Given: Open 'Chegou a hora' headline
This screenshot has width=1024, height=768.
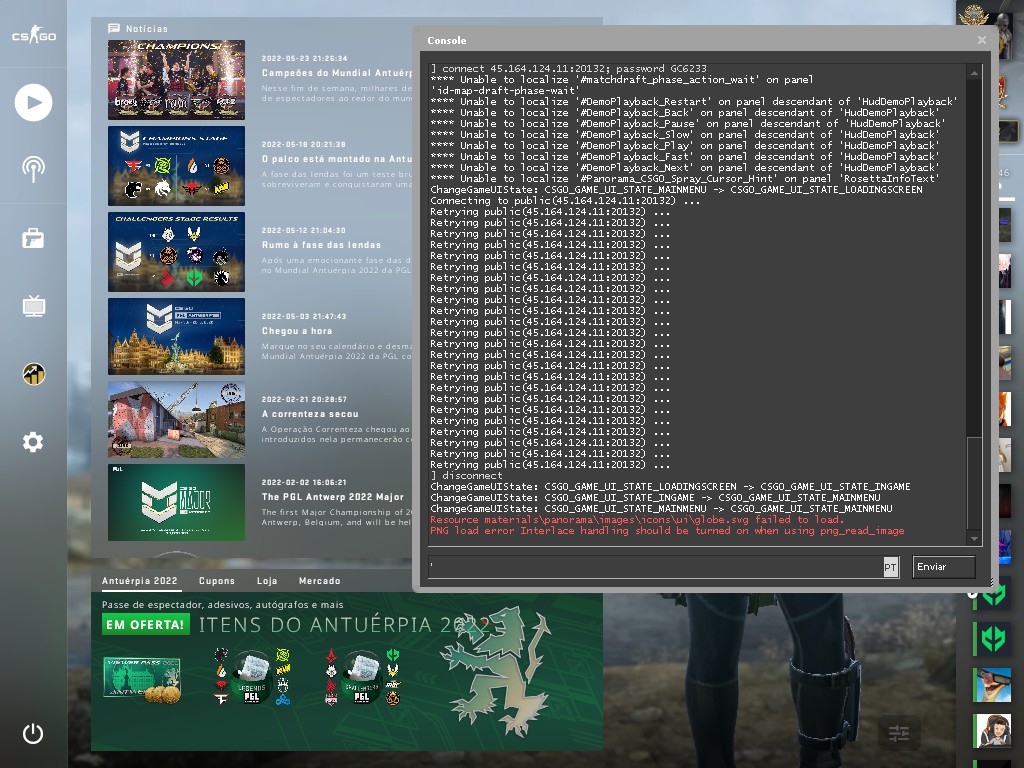Looking at the screenshot, I should pos(296,331).
